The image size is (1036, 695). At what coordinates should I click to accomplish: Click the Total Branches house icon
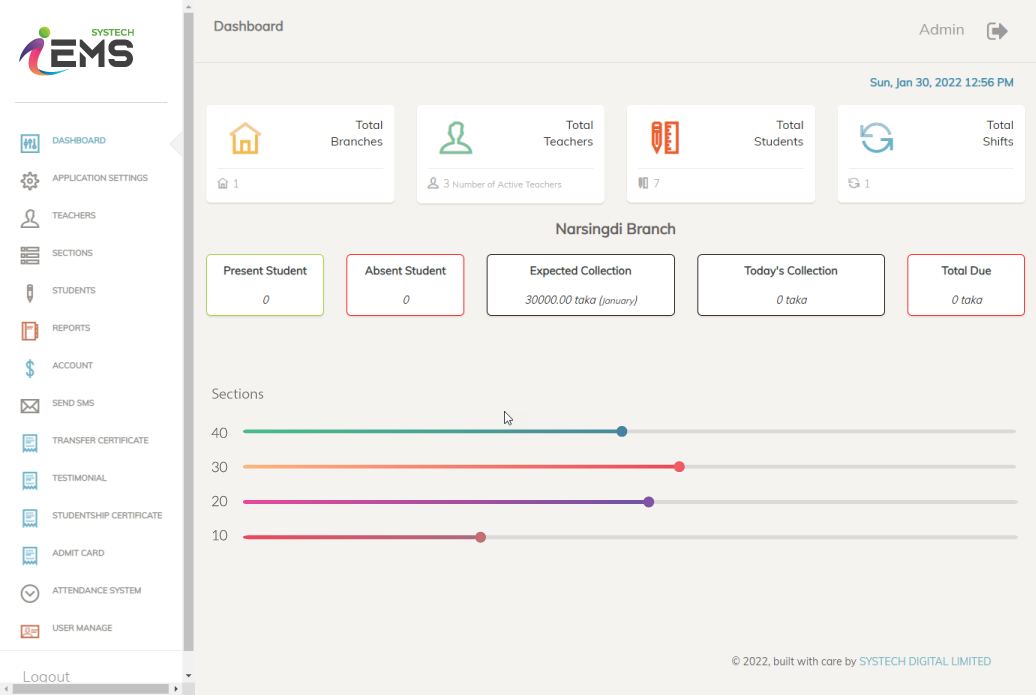(x=245, y=138)
